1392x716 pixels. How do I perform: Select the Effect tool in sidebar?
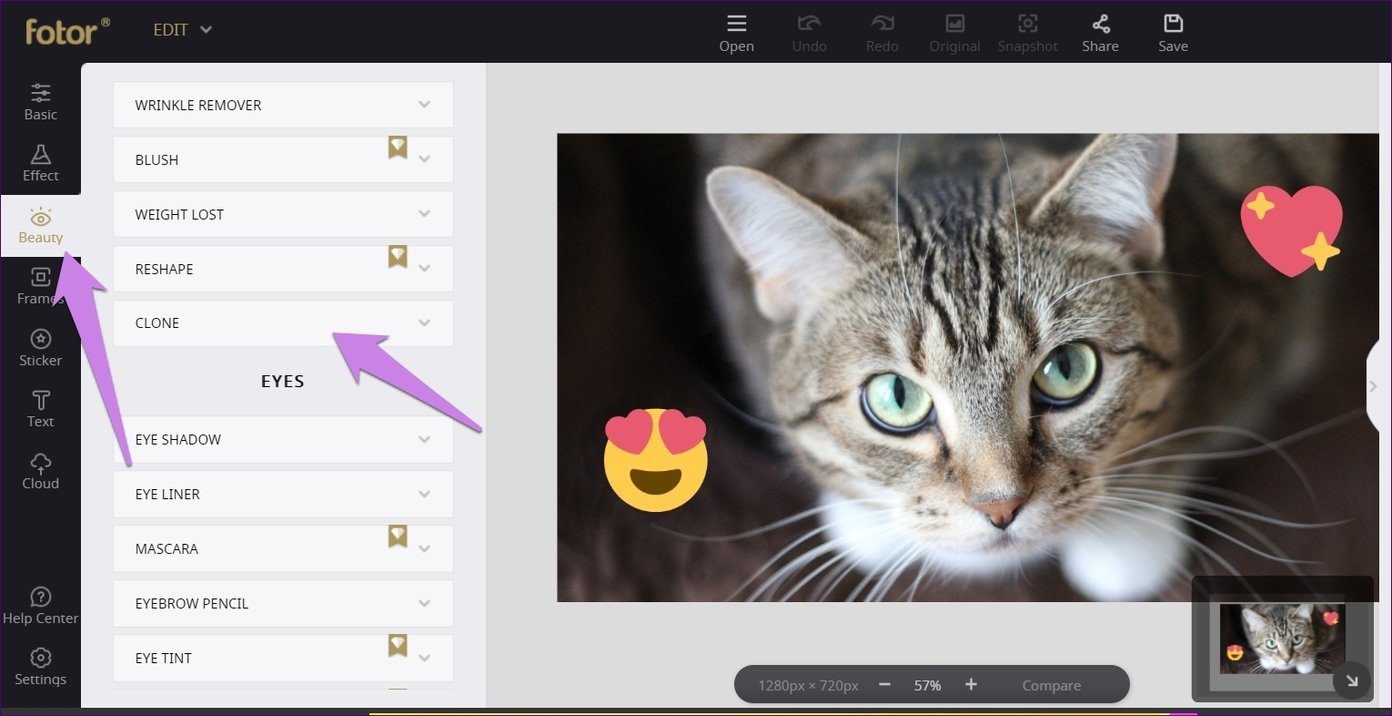pyautogui.click(x=40, y=163)
